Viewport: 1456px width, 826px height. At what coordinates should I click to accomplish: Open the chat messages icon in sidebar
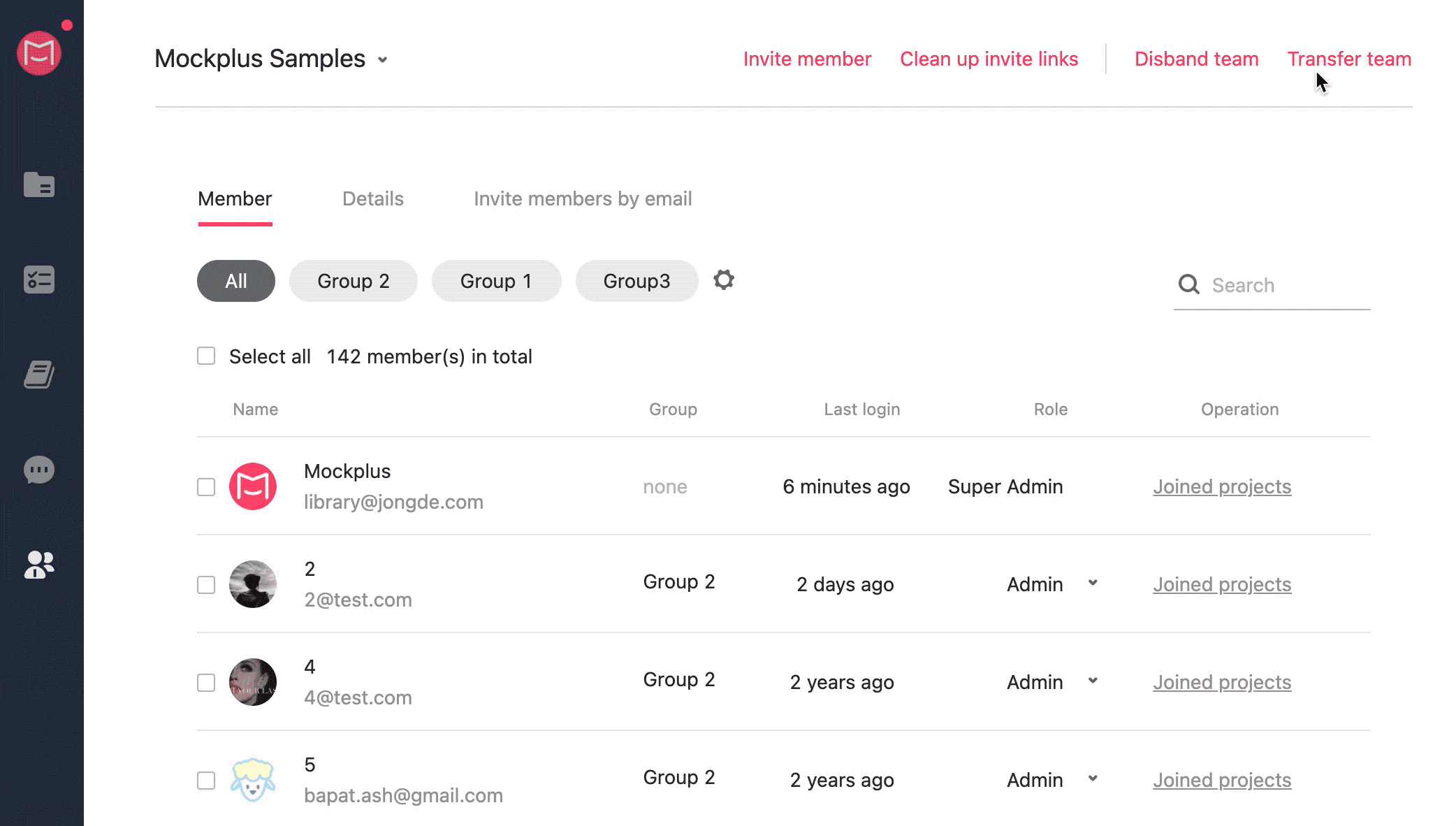point(39,470)
